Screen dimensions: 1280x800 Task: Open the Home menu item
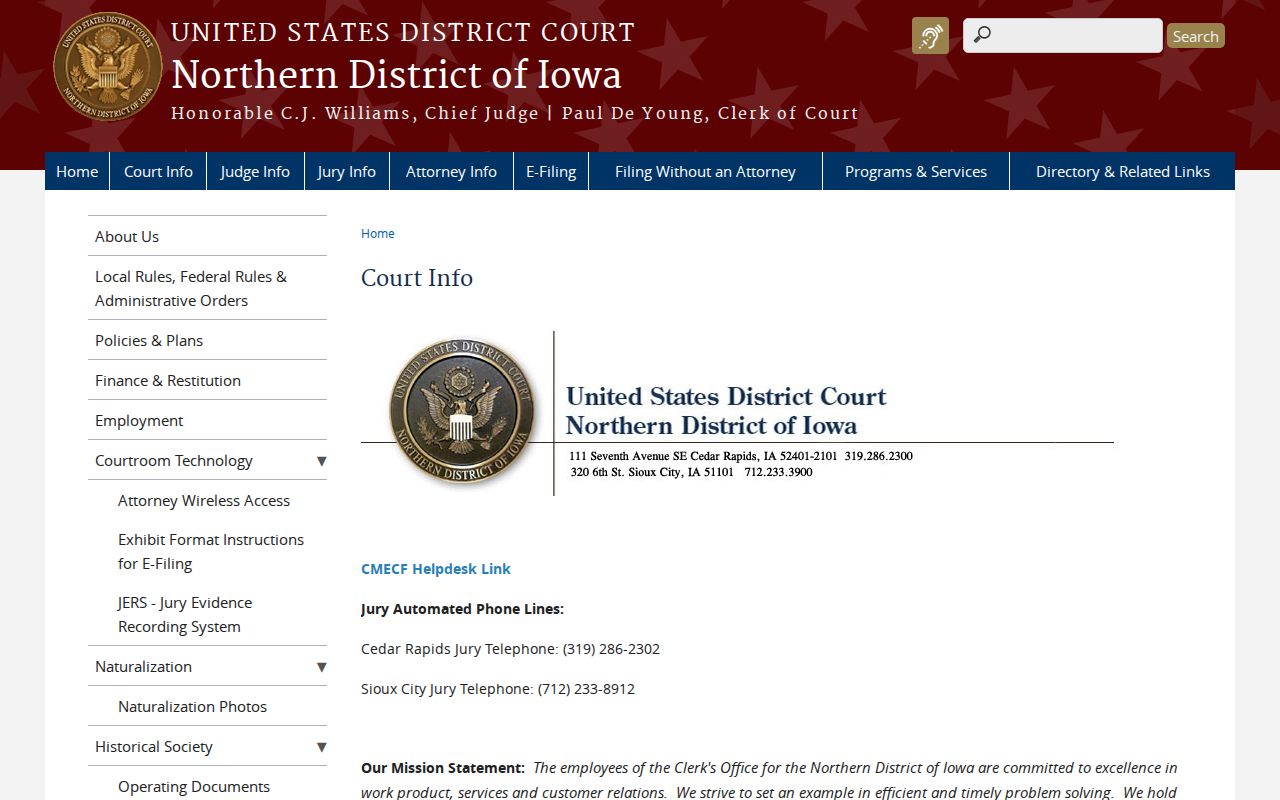click(x=77, y=171)
